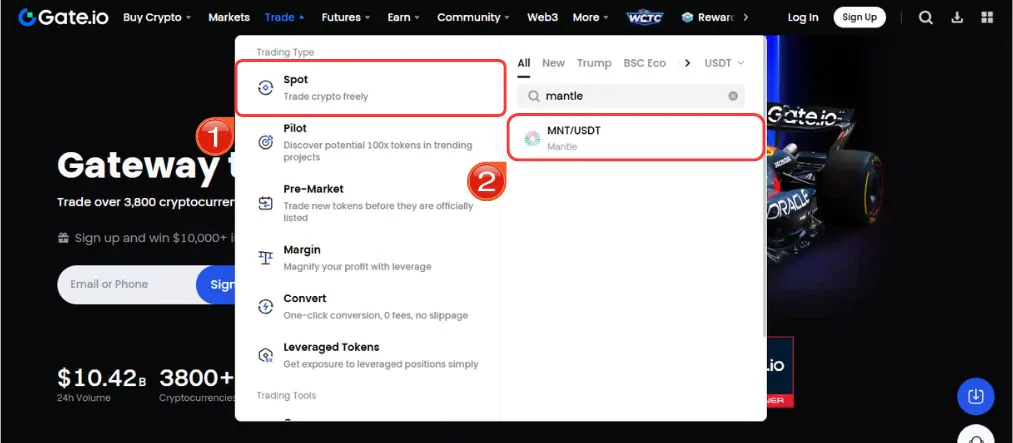Click the MNT coin logo
This screenshot has width=1013, height=443.
coord(532,138)
